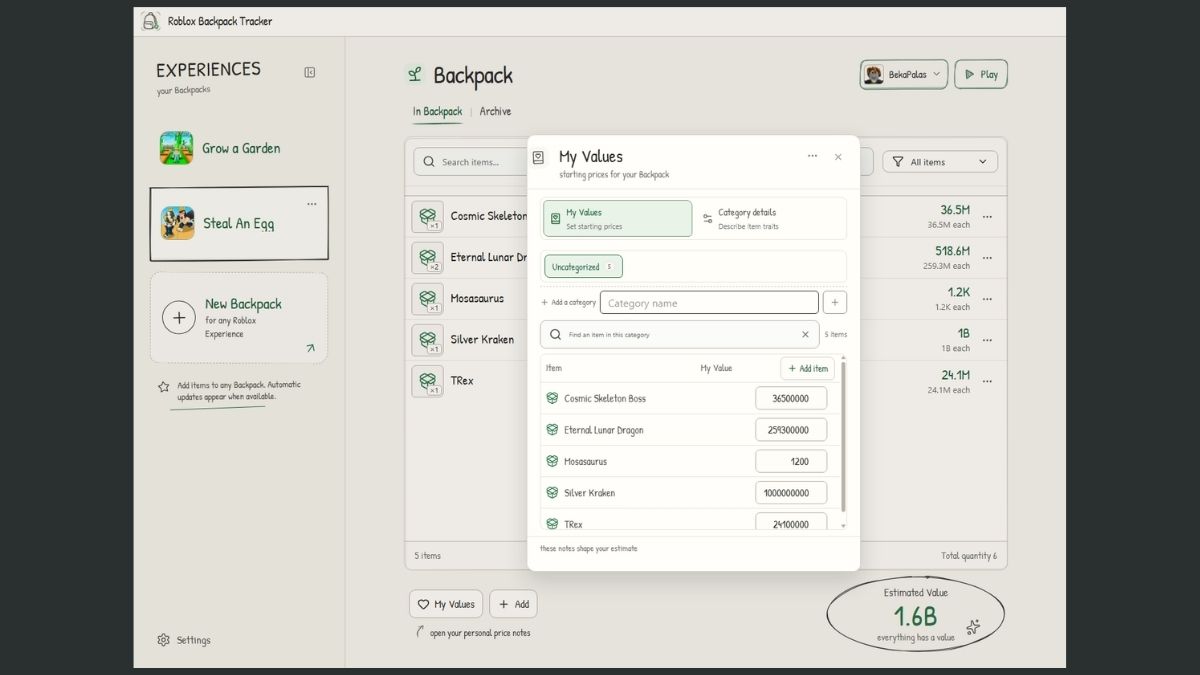1200x675 pixels.
Task: Open more options for TRex backpack row
Action: coord(988,381)
